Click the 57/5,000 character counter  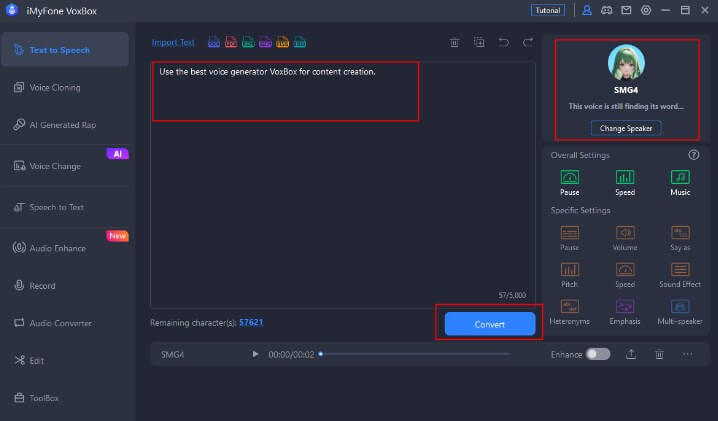click(x=512, y=295)
